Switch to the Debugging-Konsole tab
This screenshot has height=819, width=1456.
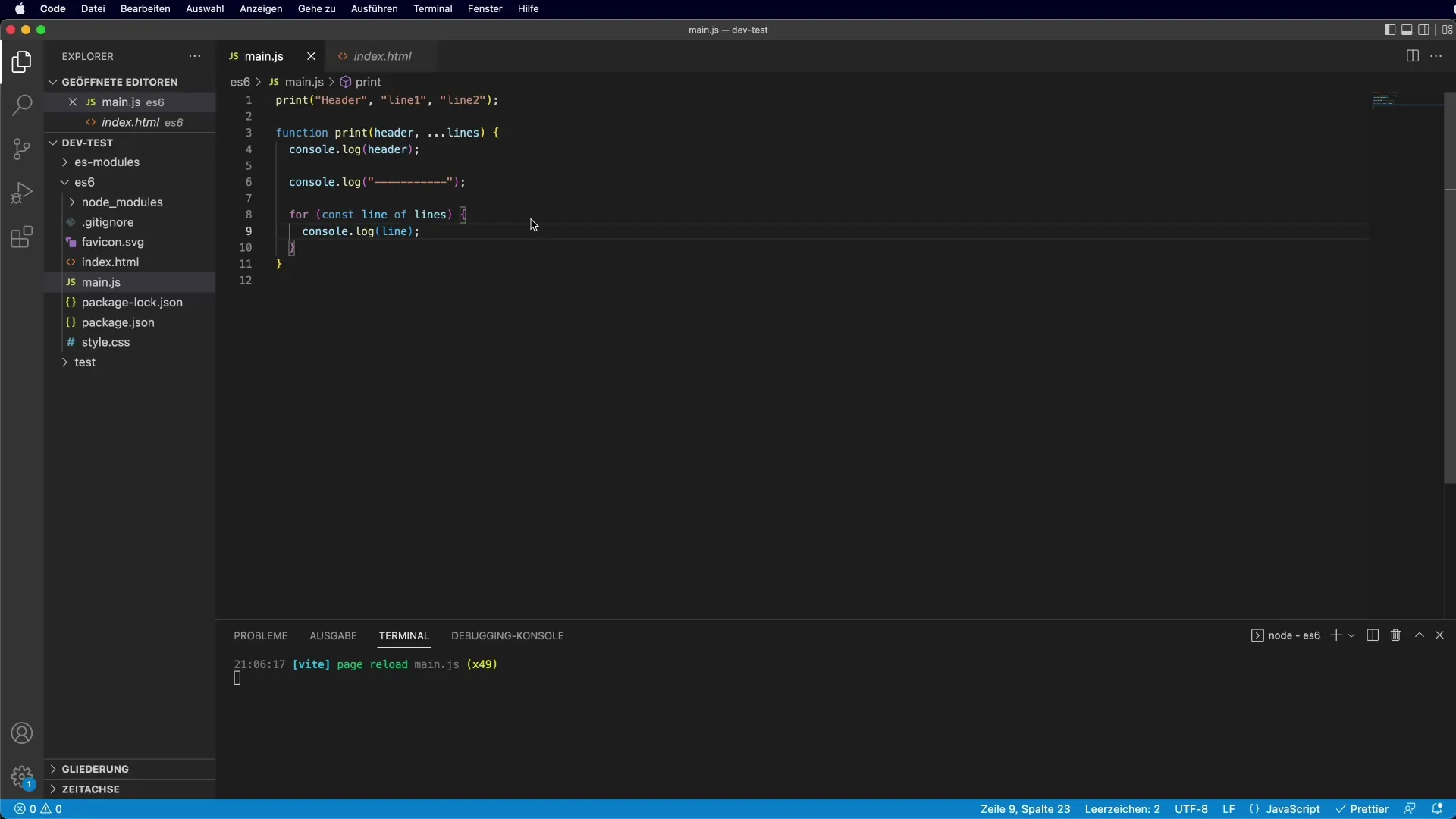pos(507,635)
